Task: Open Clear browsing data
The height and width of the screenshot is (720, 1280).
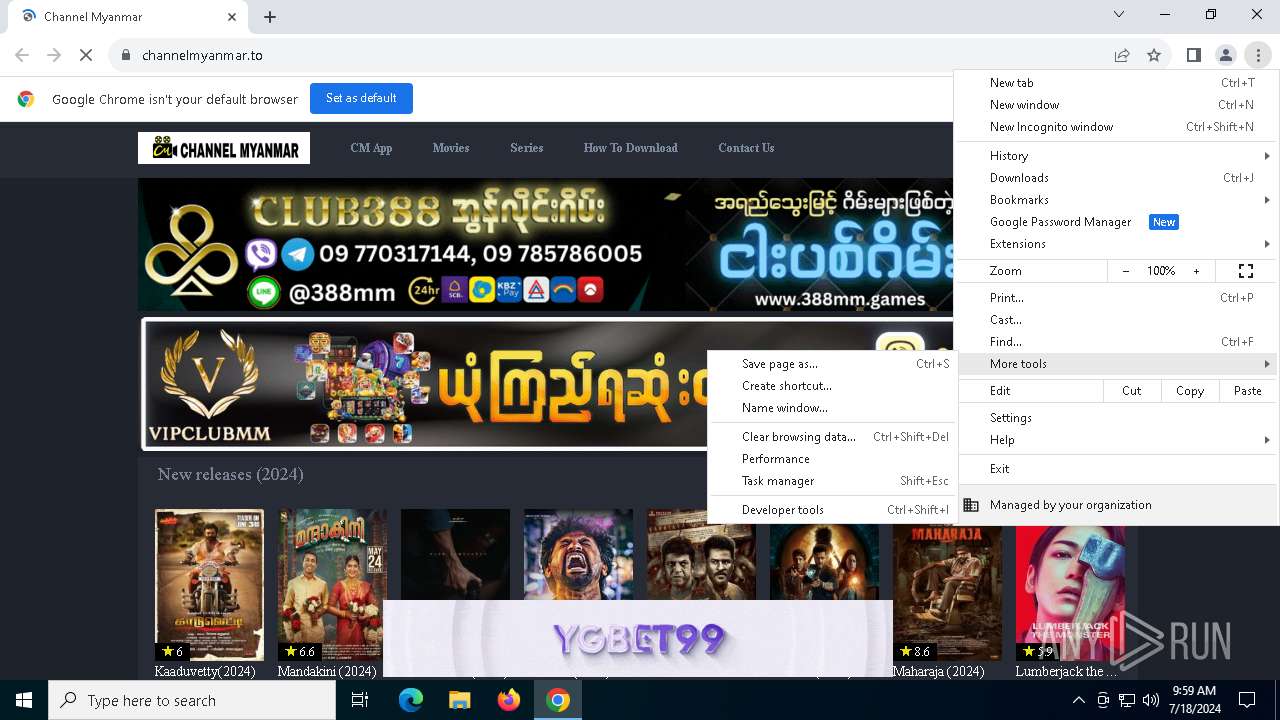Action: pyautogui.click(x=832, y=437)
